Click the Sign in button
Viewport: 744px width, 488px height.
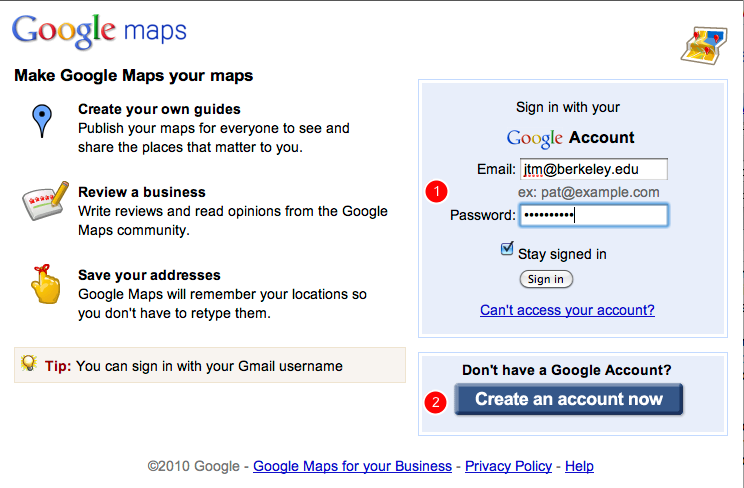(x=546, y=279)
